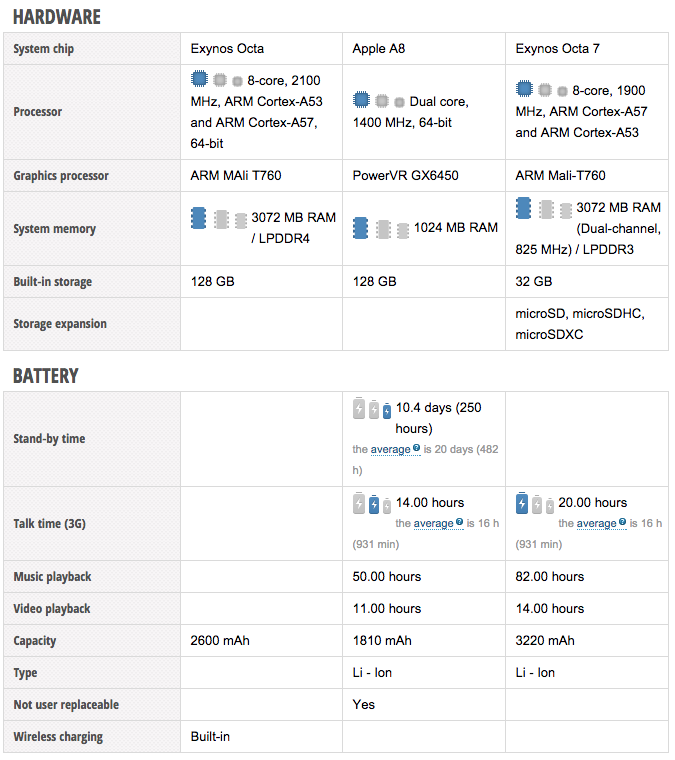Click help question mark beside 20.00 hours average
This screenshot has width=675, height=760.
pyautogui.click(x=622, y=523)
